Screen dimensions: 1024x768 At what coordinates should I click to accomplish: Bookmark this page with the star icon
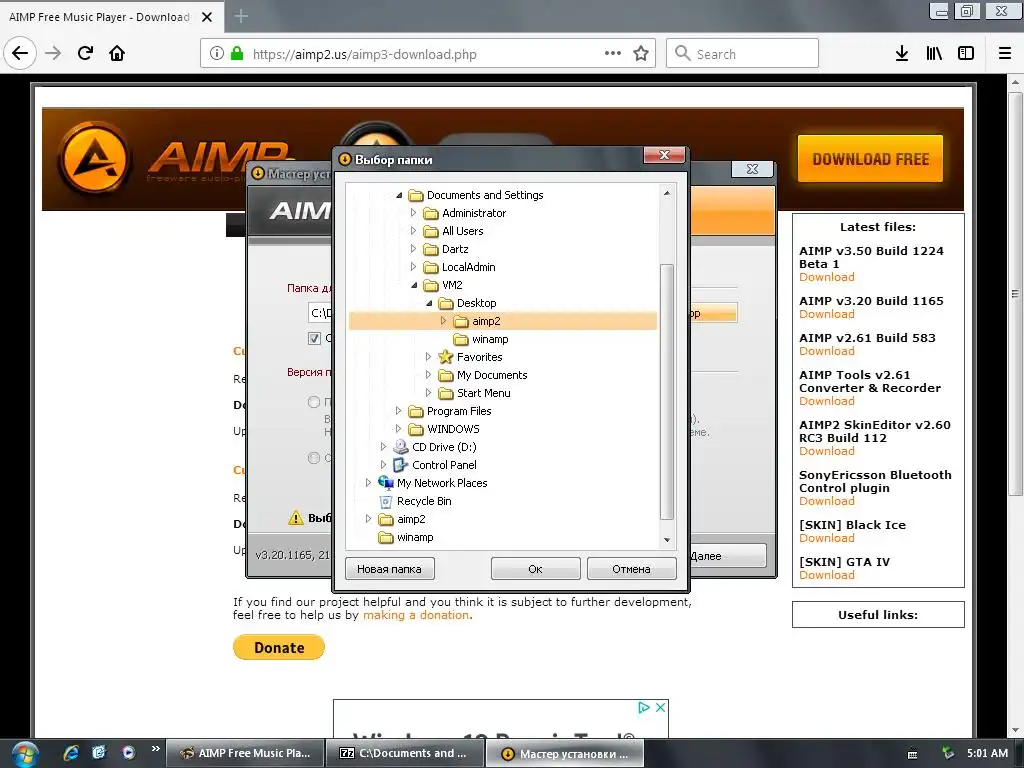click(x=641, y=53)
